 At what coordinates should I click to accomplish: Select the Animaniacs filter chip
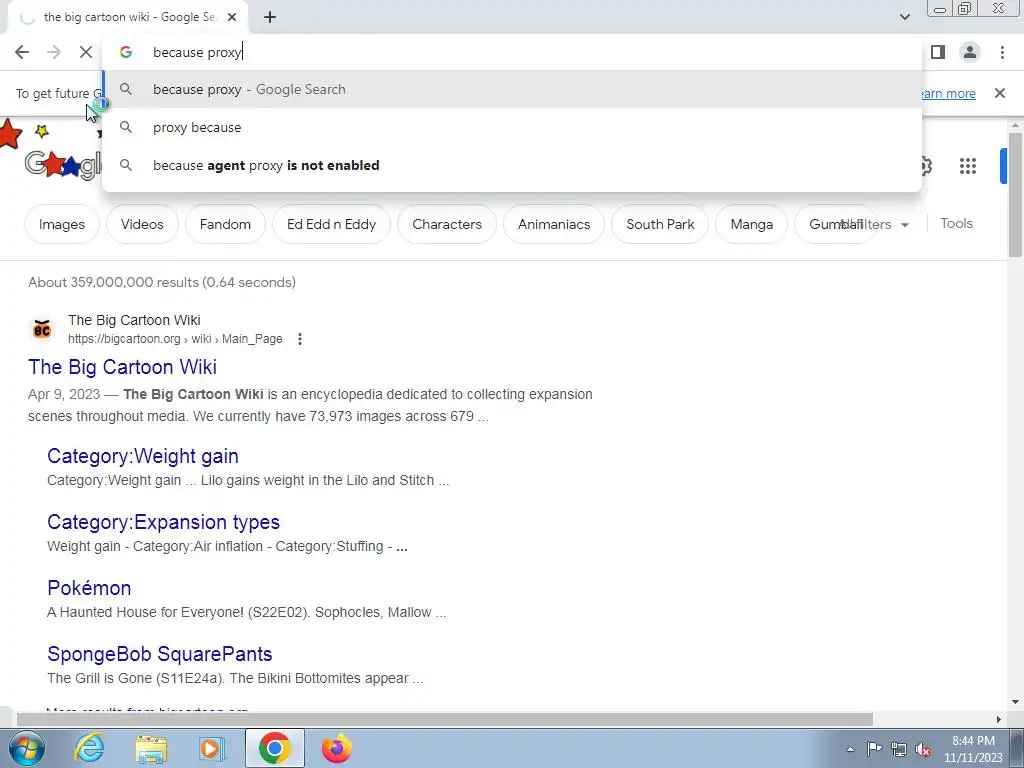[x=554, y=224]
